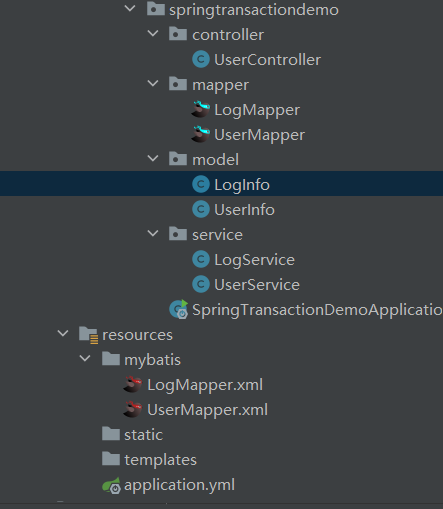Click the application.yml Spring config icon

(x=111, y=485)
